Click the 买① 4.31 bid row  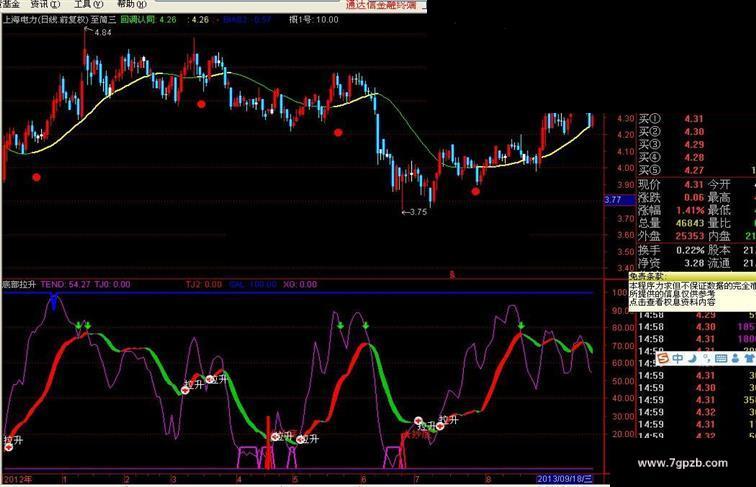(x=671, y=119)
